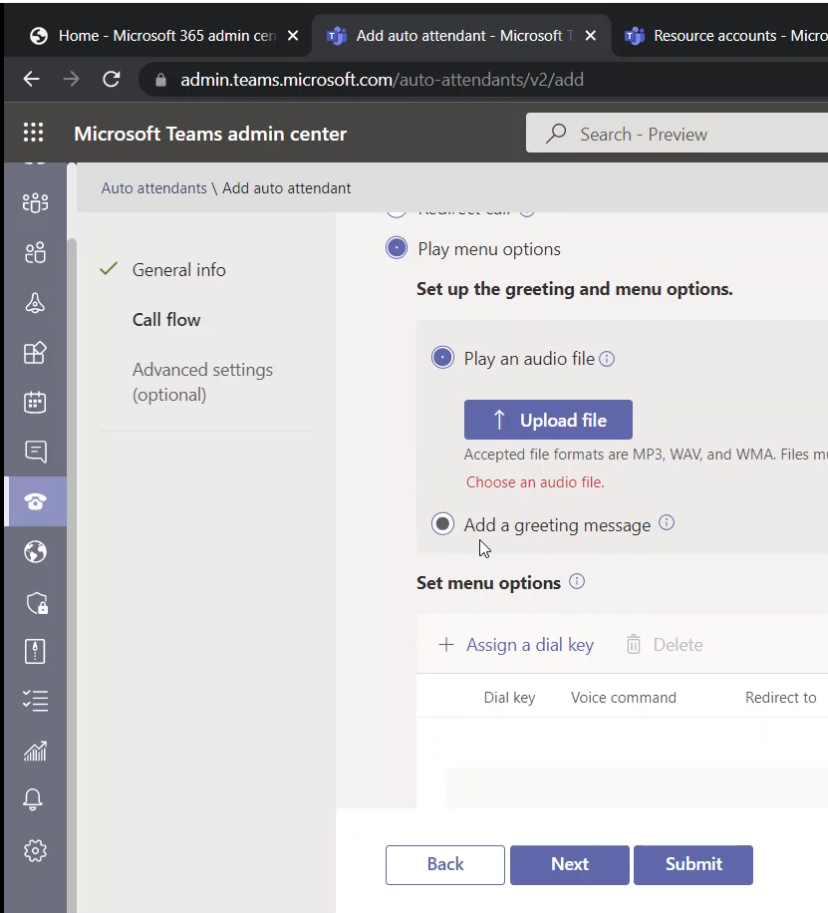828x913 pixels.
Task: Select the 'Add a greeting message' radio button
Action: coord(442,524)
